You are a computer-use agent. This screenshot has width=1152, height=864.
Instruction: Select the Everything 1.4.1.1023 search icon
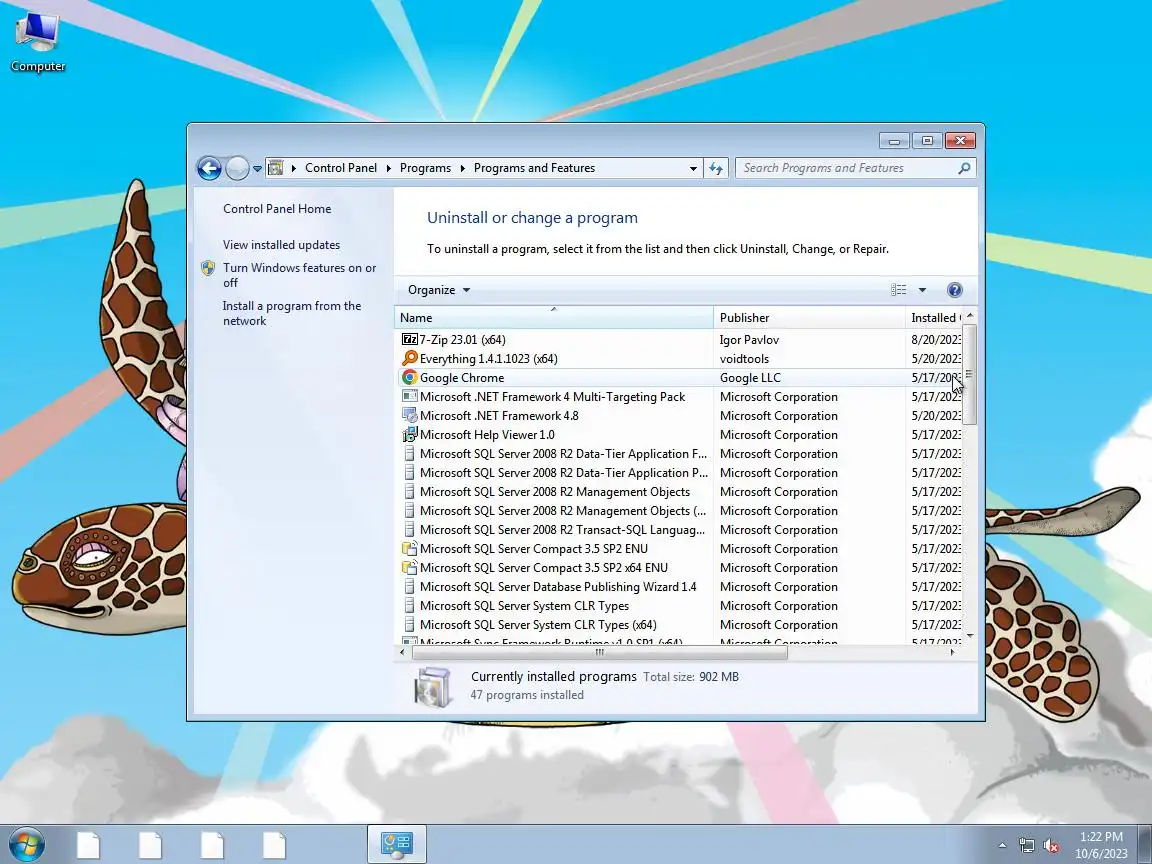coord(409,359)
